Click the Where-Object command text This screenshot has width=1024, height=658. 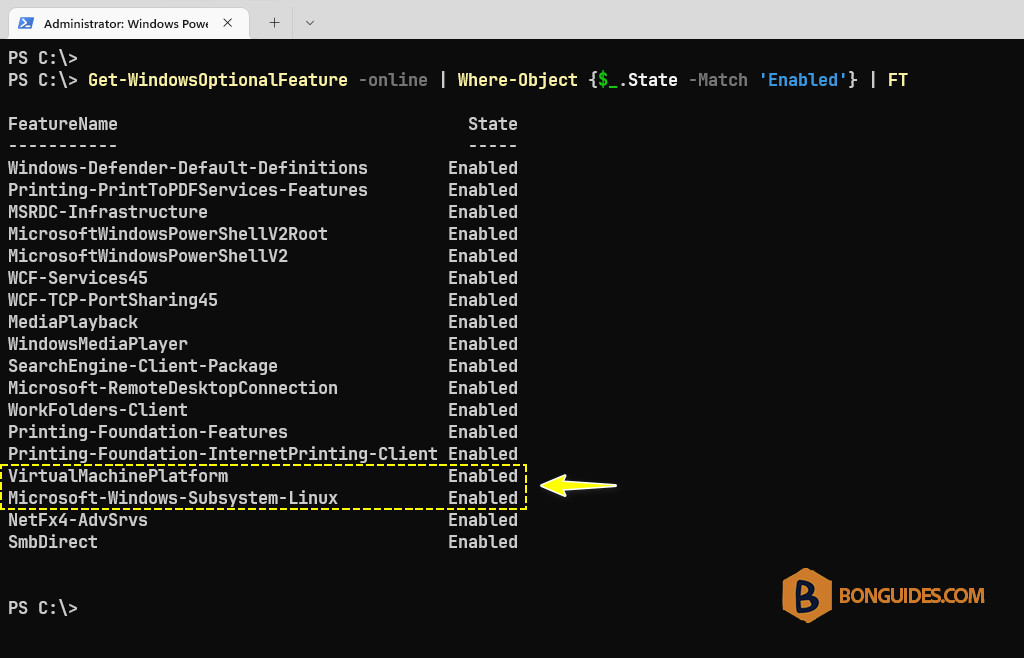pos(517,80)
